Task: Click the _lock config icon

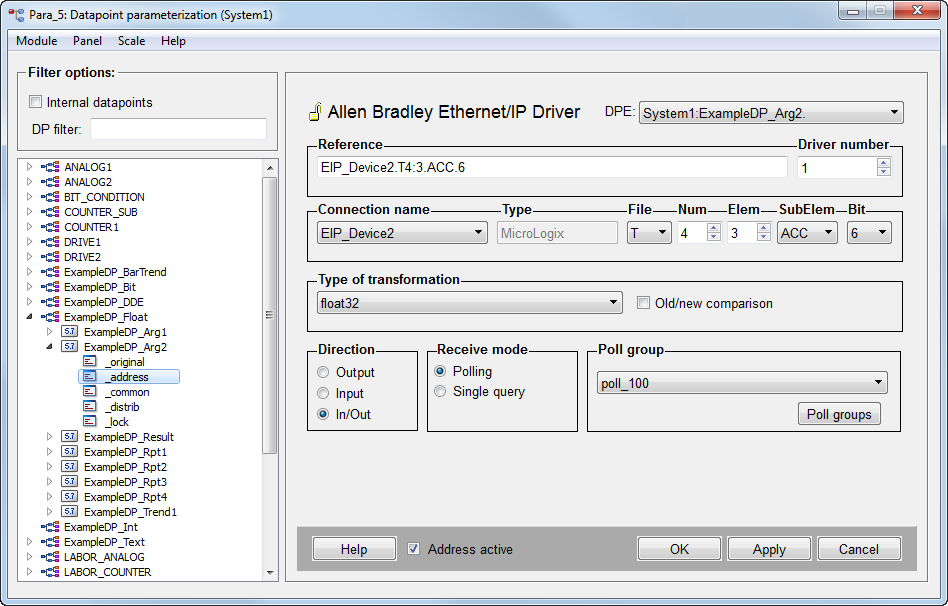Action: pyautogui.click(x=90, y=422)
